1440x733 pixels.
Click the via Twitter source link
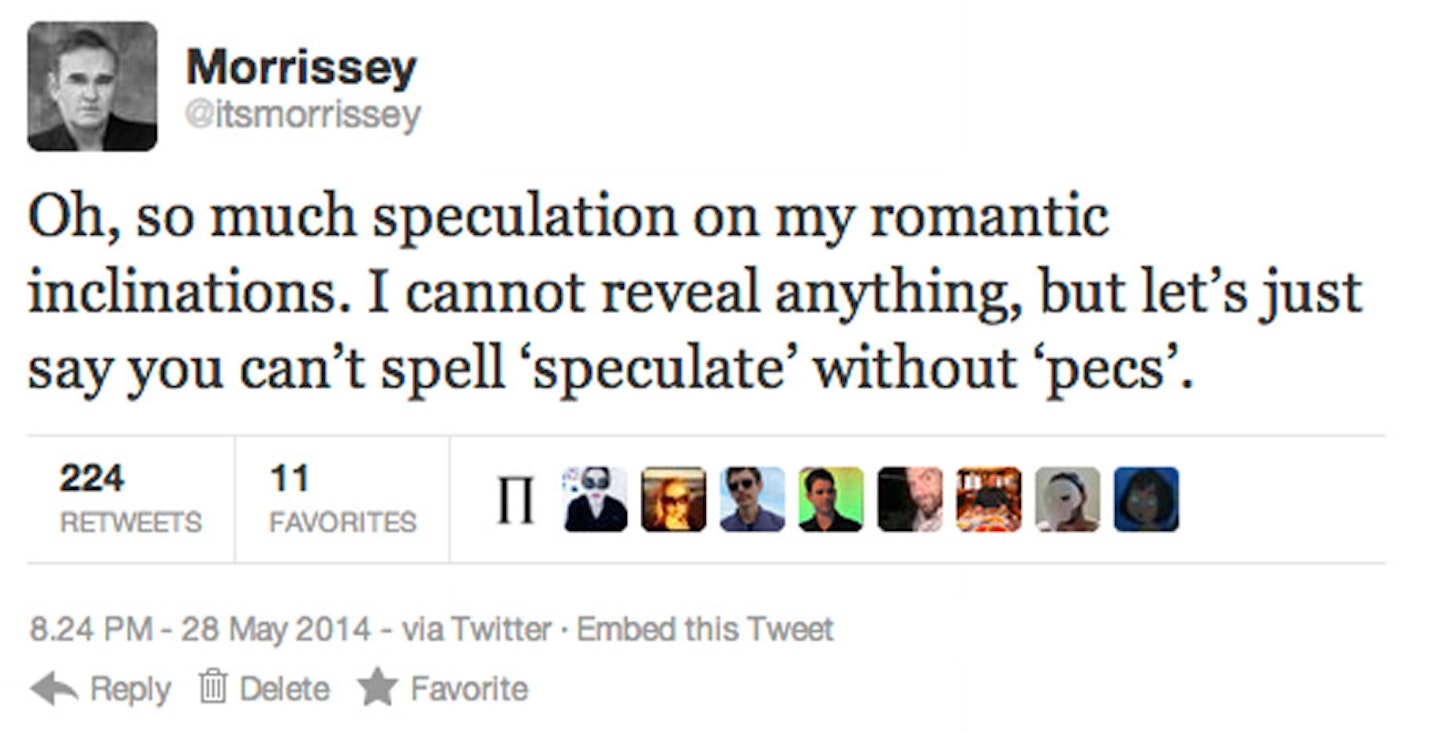(476, 630)
